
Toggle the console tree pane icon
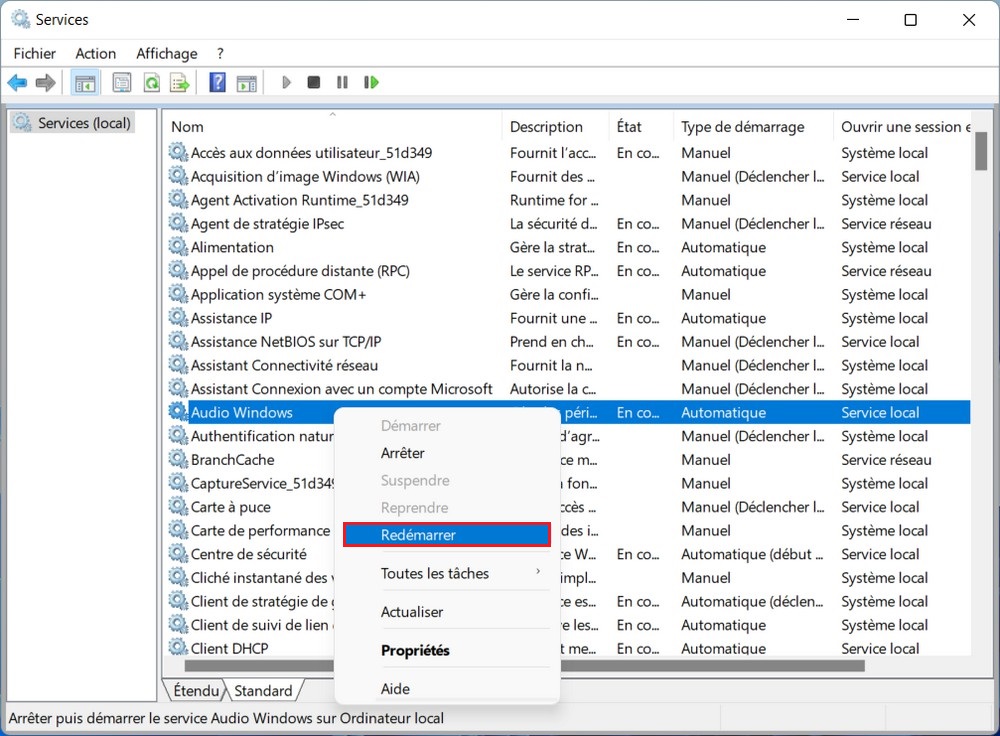click(85, 82)
